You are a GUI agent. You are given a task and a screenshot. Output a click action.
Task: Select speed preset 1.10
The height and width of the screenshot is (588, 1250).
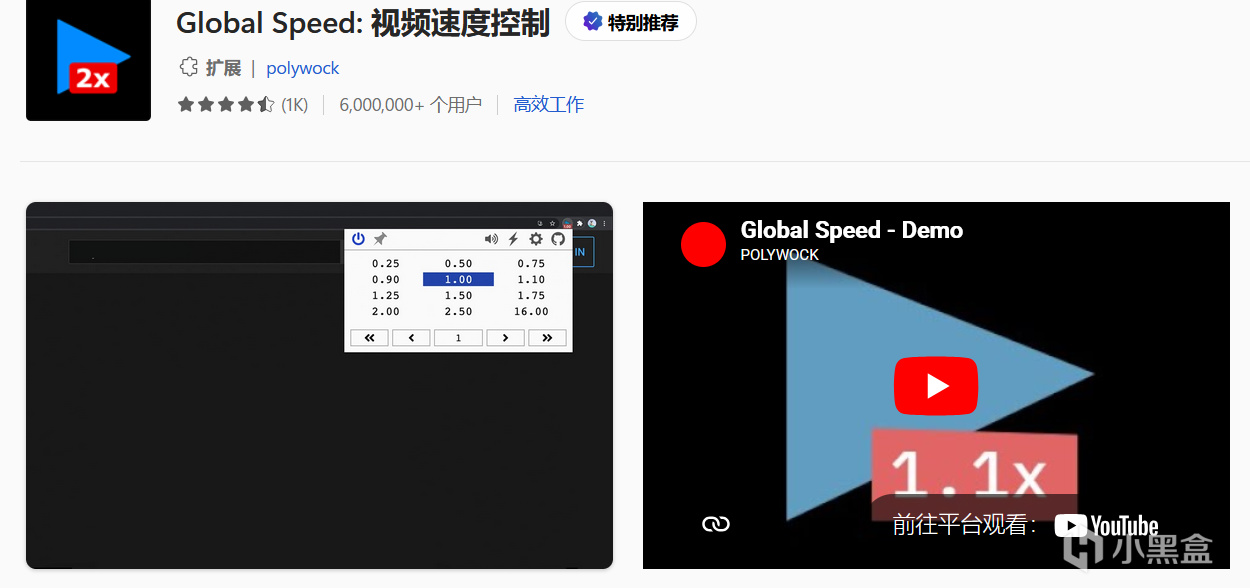(531, 280)
